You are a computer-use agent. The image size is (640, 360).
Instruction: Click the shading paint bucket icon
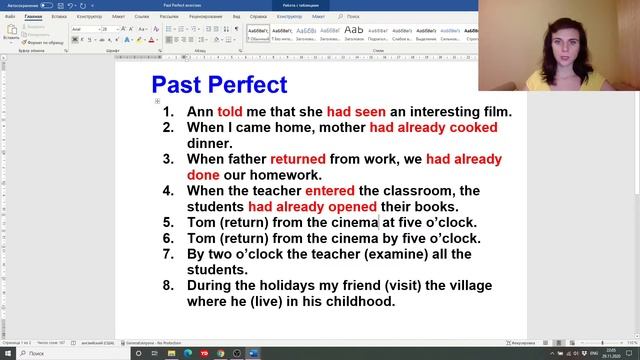coord(216,40)
